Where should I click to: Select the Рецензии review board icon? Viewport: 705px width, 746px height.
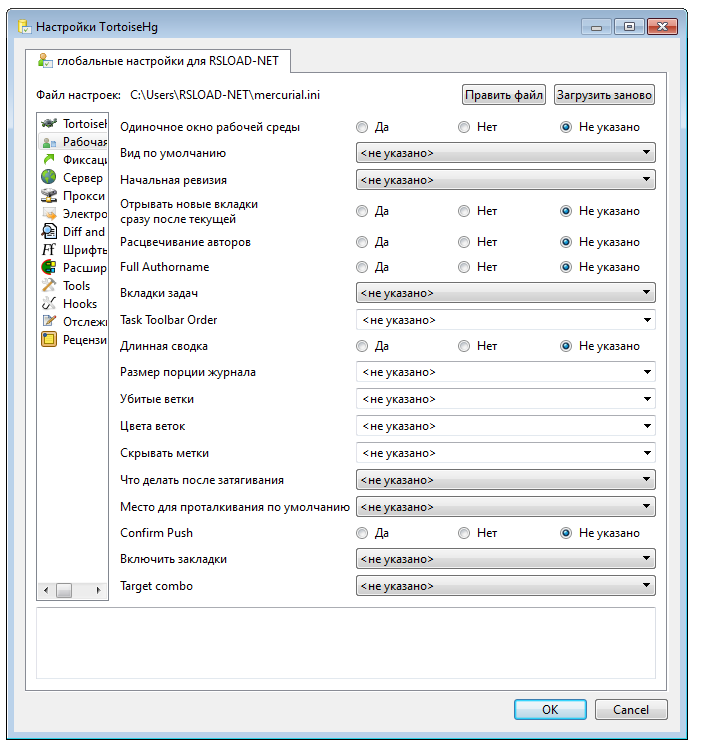click(x=49, y=339)
